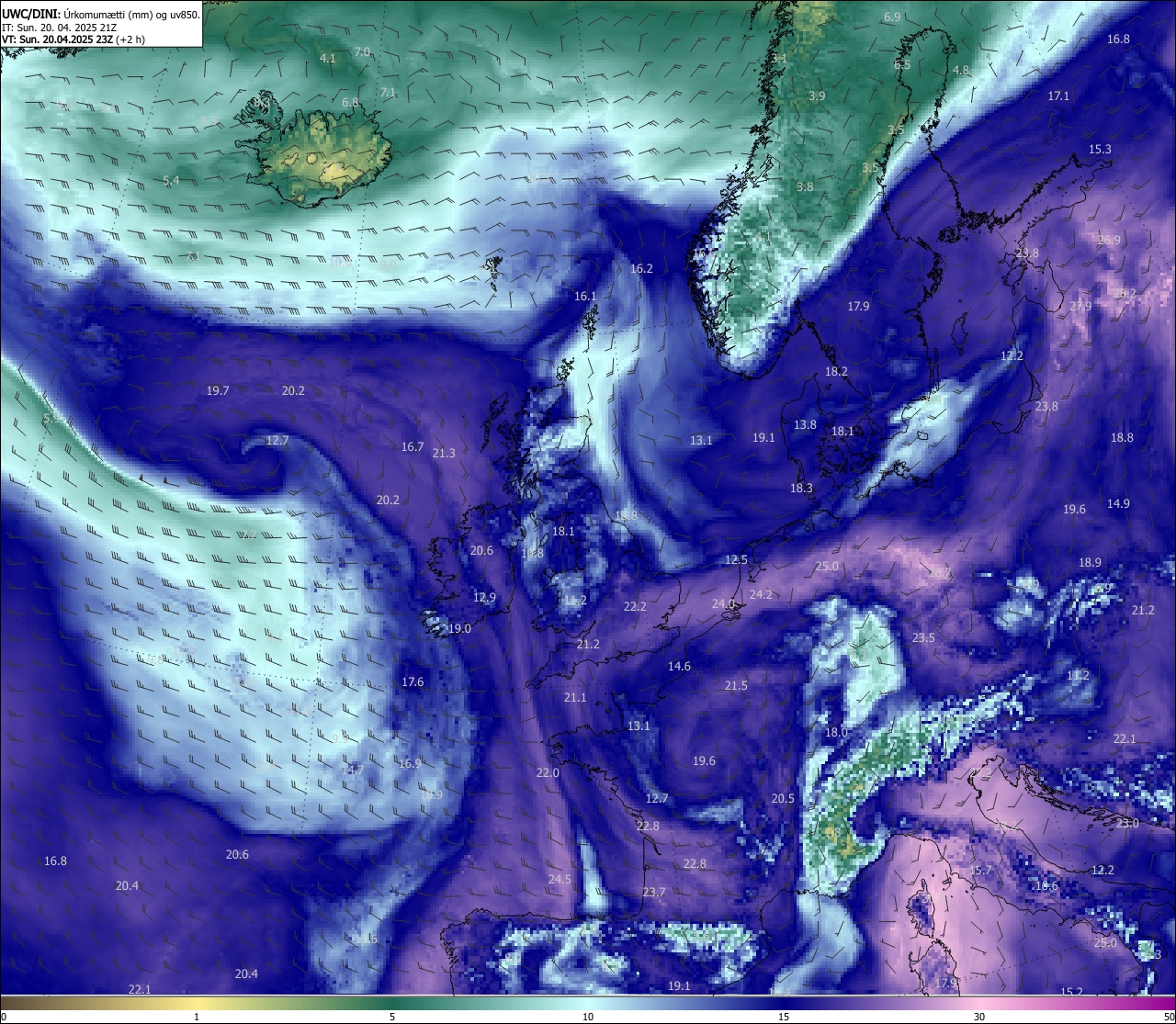Click the 6.8 value near Iceland
The height and width of the screenshot is (1024, 1176).
350,103
